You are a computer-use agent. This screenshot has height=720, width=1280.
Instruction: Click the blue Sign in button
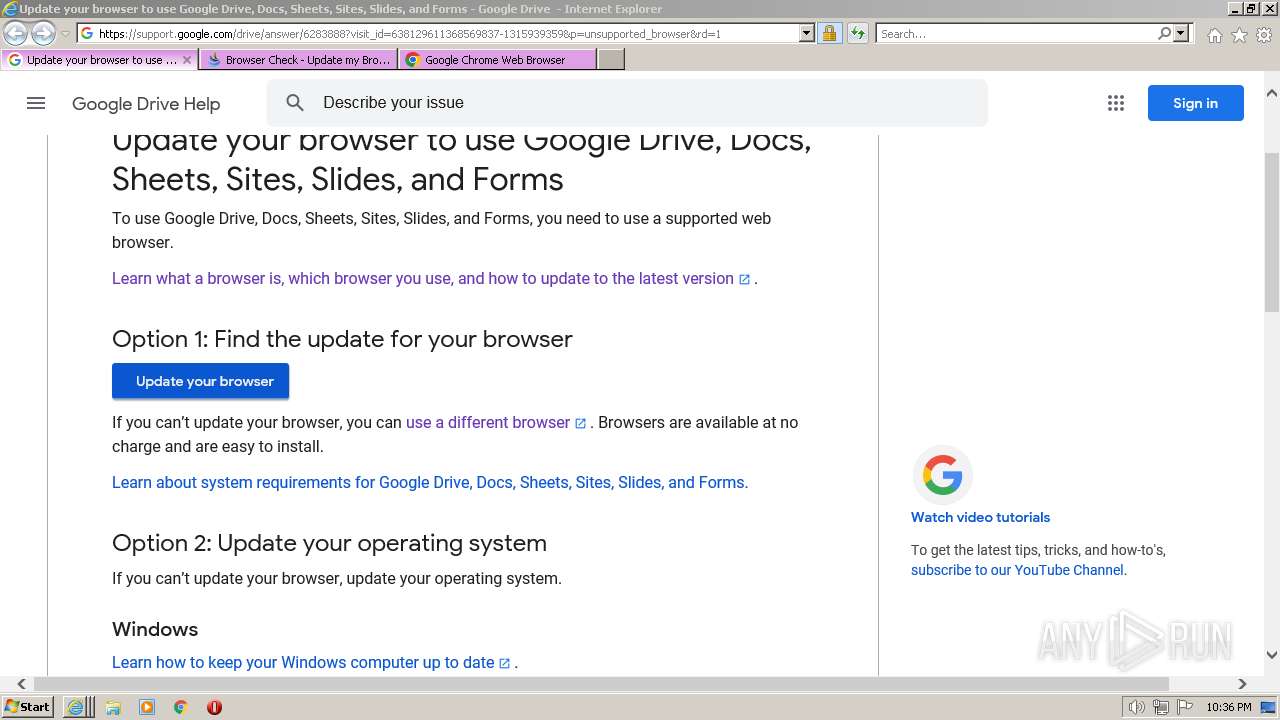coord(1195,103)
